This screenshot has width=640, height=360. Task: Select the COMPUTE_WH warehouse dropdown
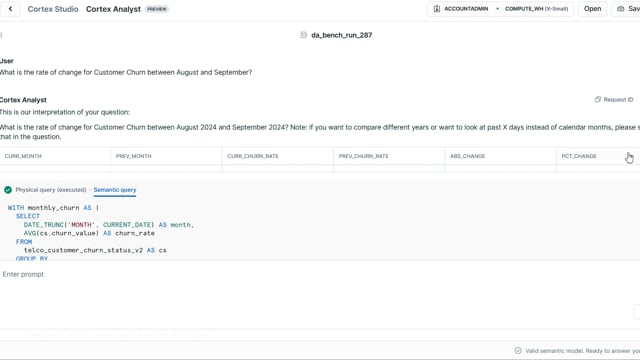pos(536,9)
